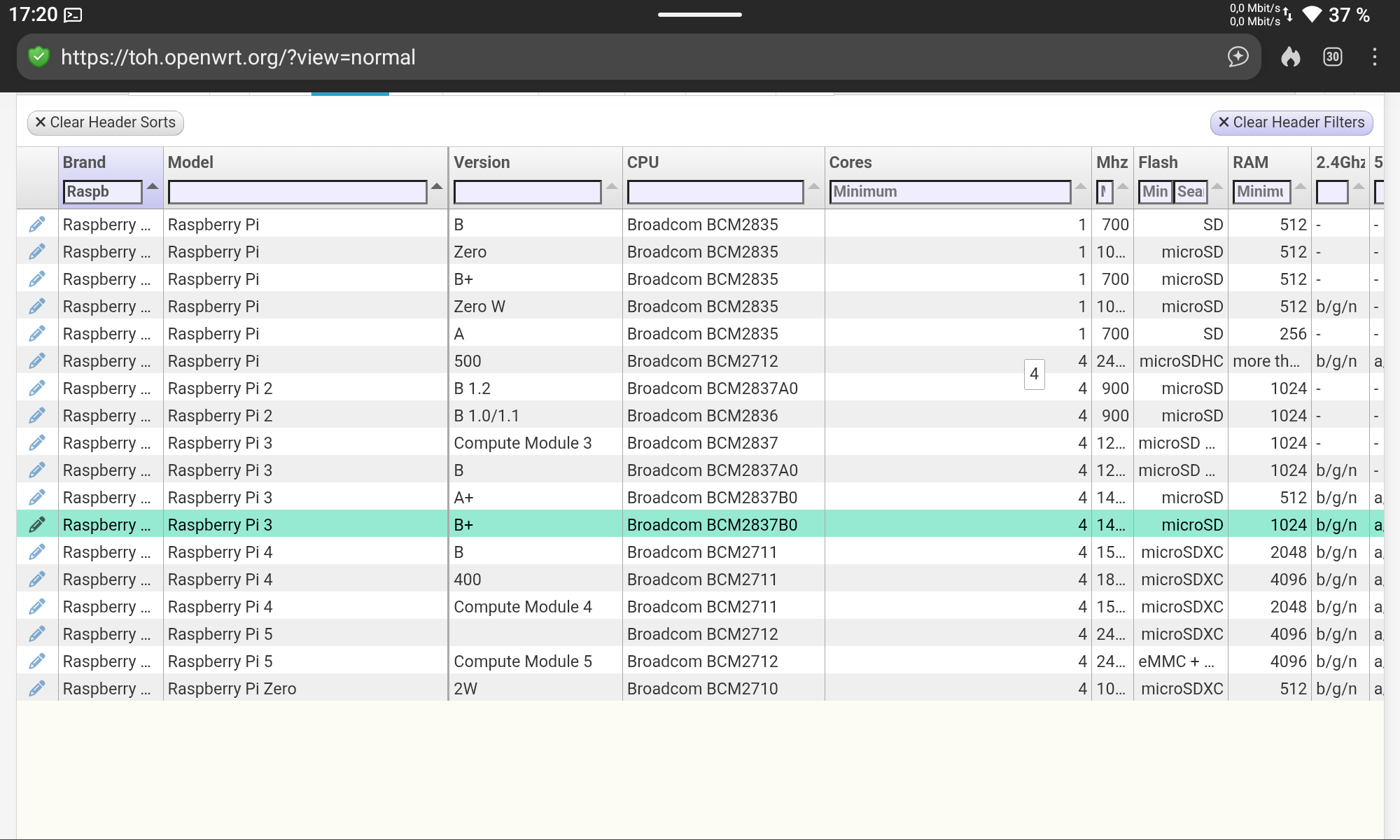Focus the Brand filter field containing Raspb
The height and width of the screenshot is (840, 1400).
tap(102, 192)
